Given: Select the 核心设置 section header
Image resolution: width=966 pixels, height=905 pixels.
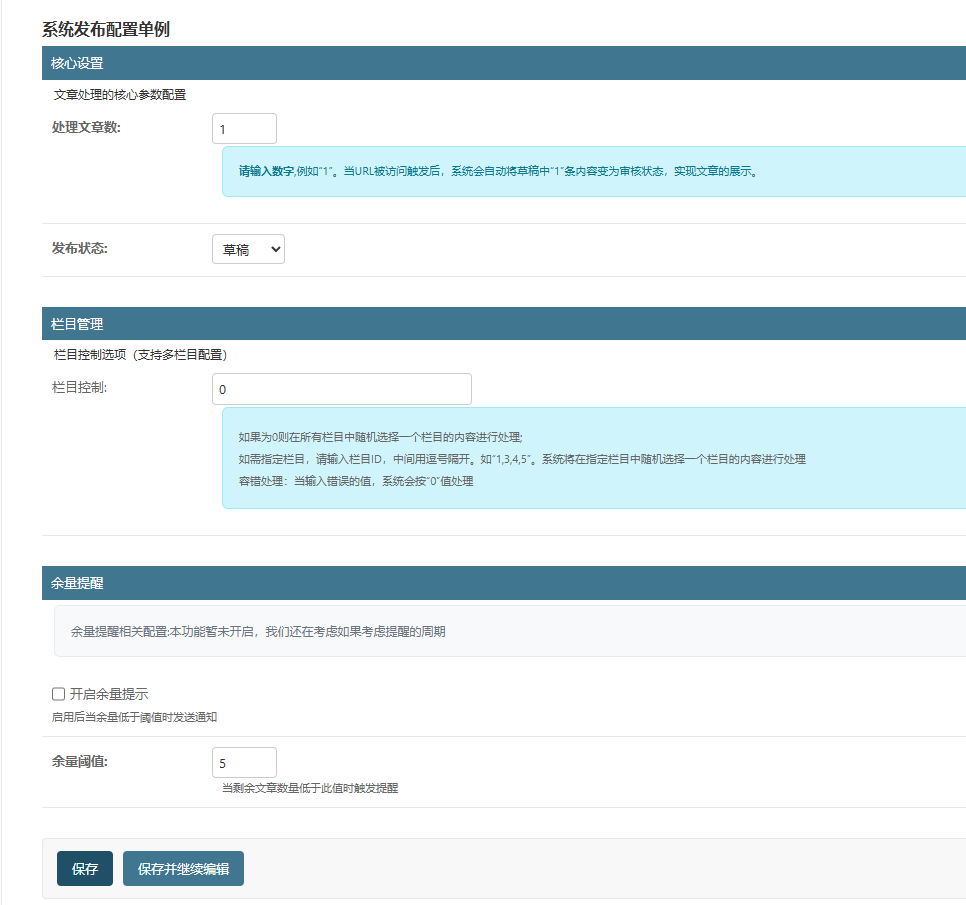Looking at the screenshot, I should click(x=77, y=63).
